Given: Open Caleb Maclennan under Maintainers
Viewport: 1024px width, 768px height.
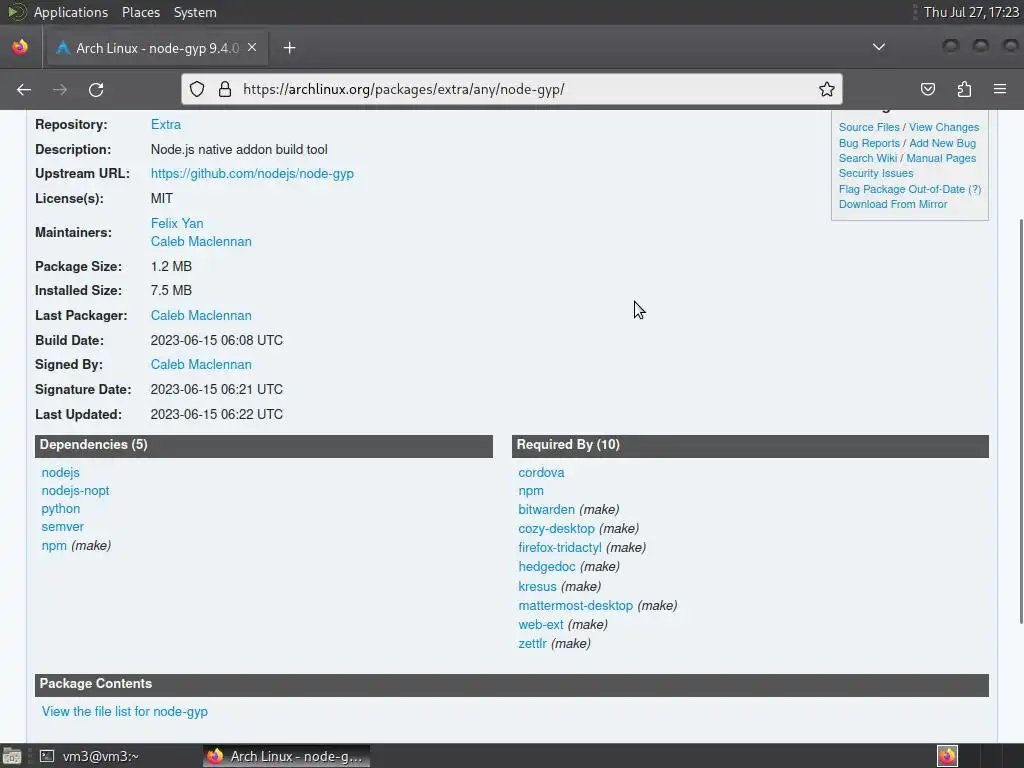Looking at the screenshot, I should (201, 242).
